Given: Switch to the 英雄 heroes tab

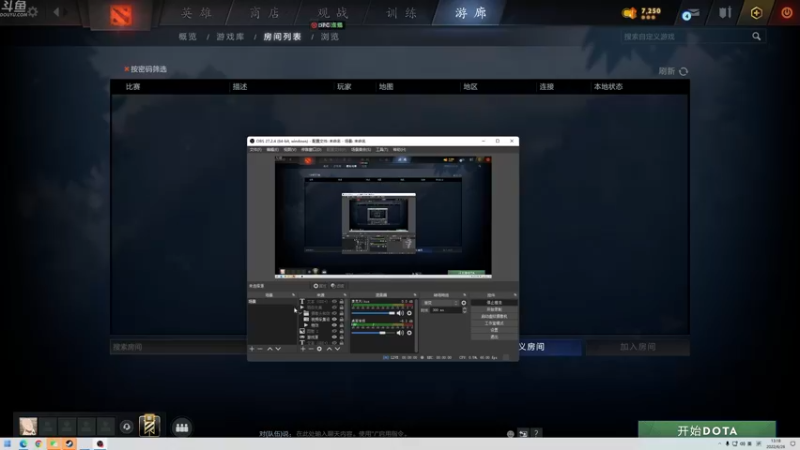Looking at the screenshot, I should point(196,13).
